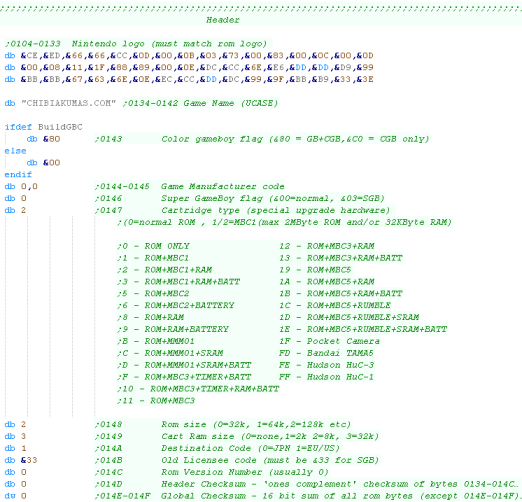Image resolution: width=522 pixels, height=502 pixels.
Task: Click the 'B - ROM+MMM01' entry
Action: click(x=156, y=341)
